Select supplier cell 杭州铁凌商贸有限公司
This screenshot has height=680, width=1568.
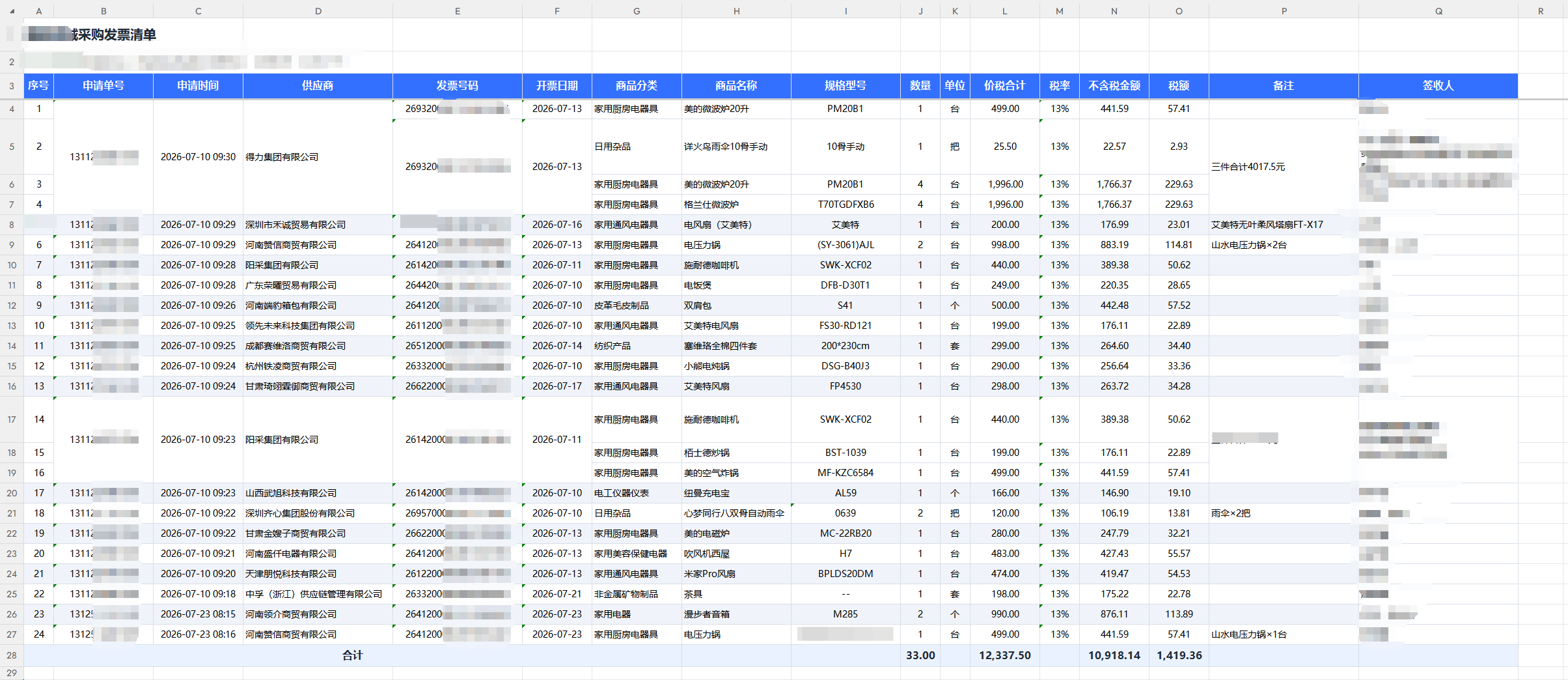tap(318, 366)
